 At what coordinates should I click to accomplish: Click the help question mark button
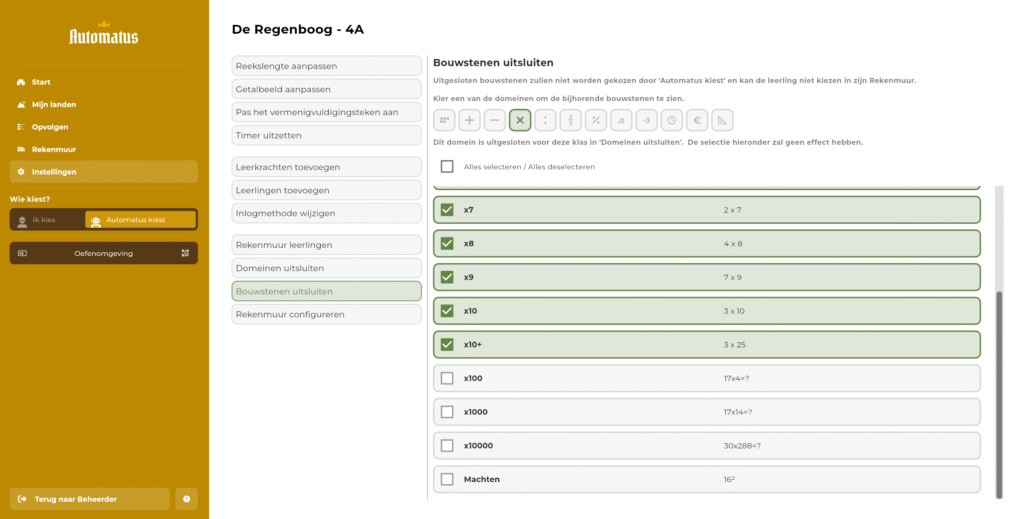(187, 498)
